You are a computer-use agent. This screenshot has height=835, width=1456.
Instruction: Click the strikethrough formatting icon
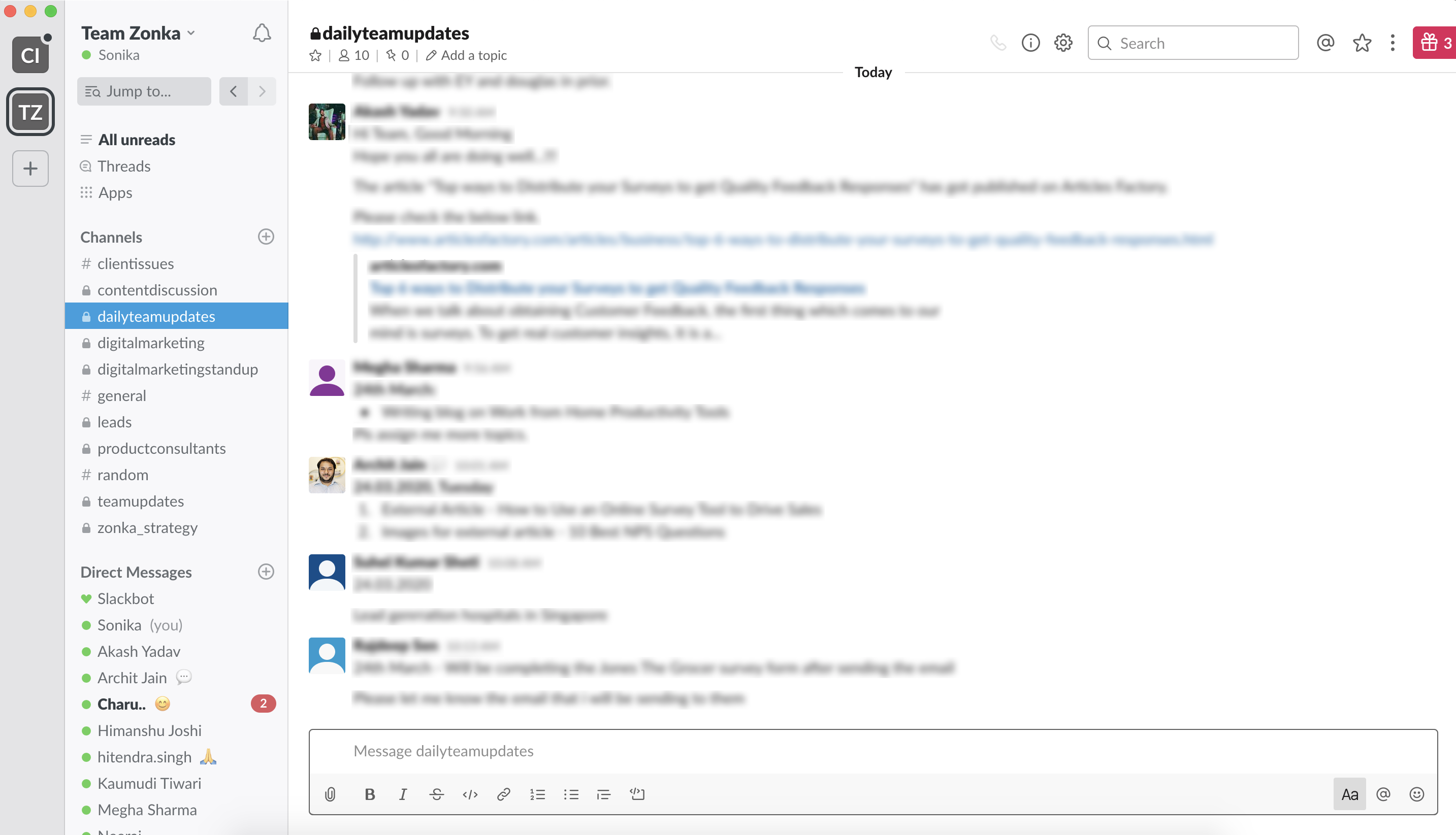point(436,793)
